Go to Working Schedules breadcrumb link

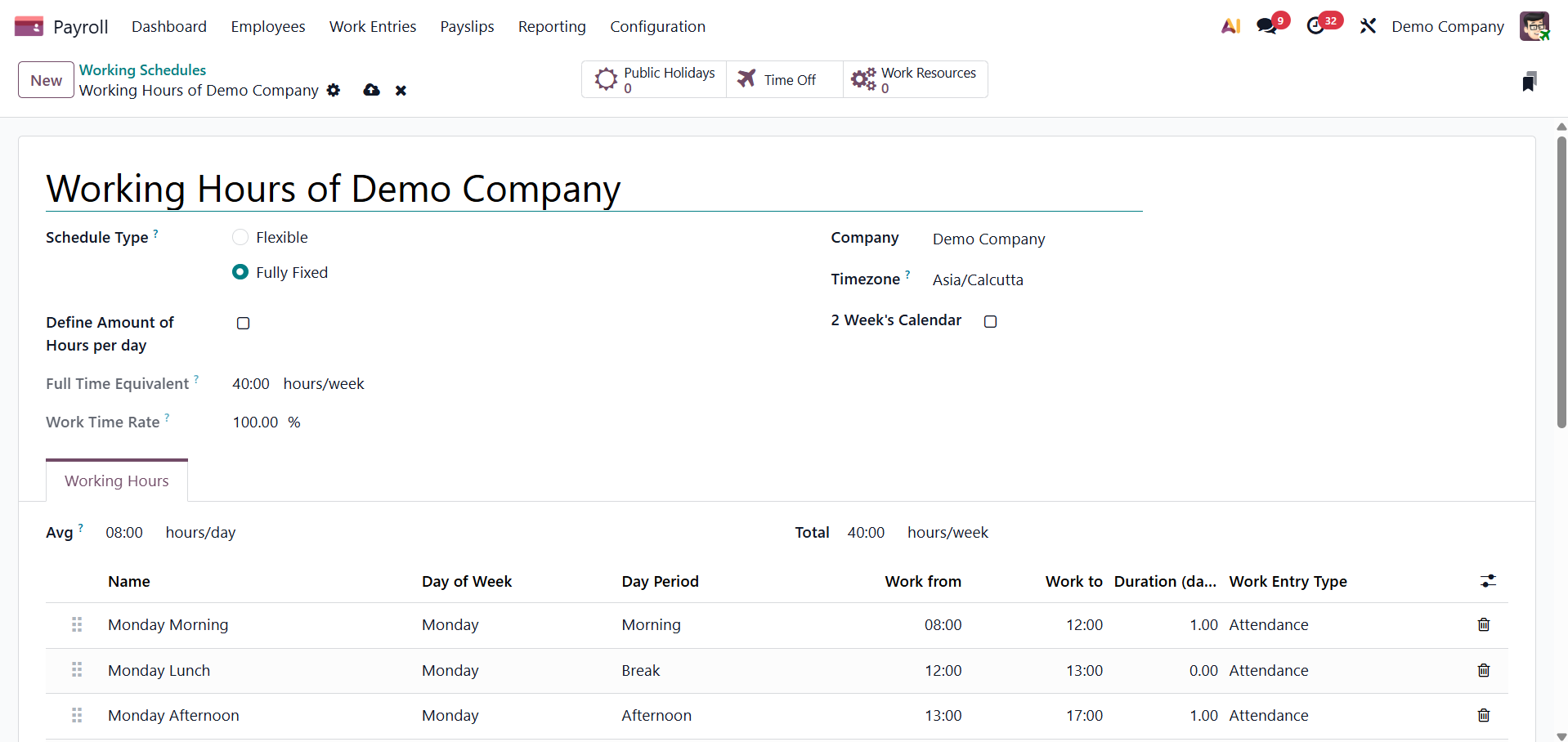click(x=142, y=70)
